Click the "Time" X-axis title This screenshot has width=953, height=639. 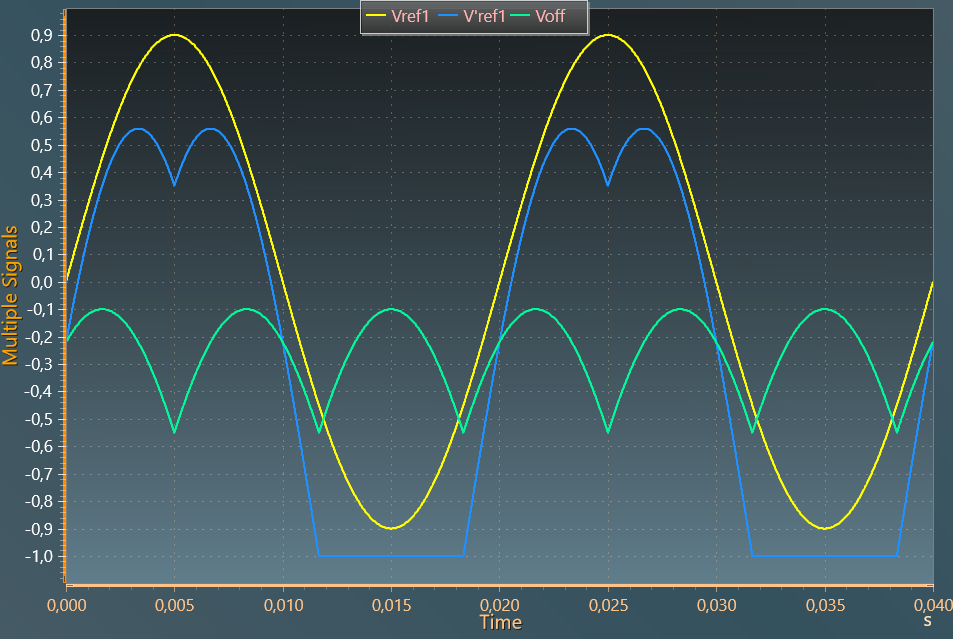(x=500, y=623)
